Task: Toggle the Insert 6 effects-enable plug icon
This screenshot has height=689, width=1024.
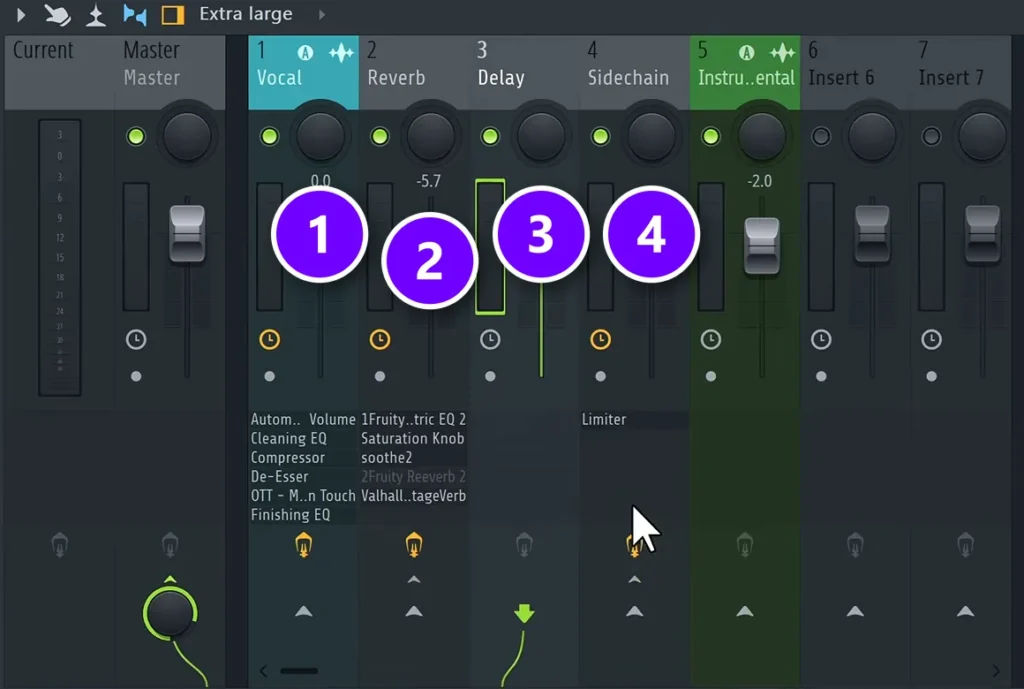Action: pos(855,544)
